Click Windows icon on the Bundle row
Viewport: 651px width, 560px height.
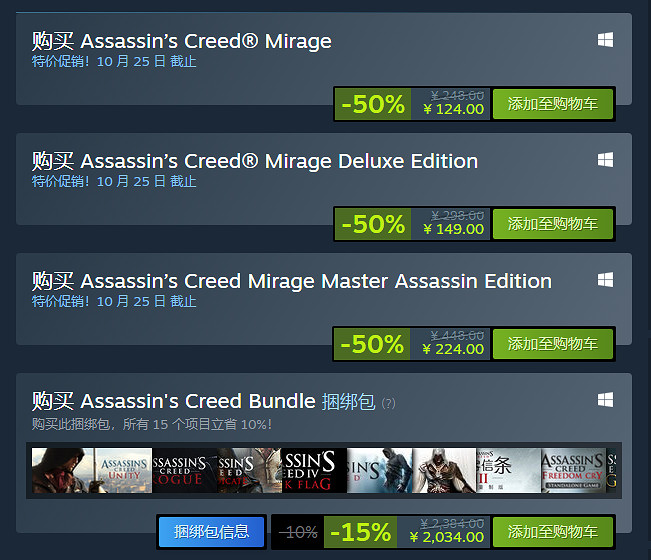605,400
